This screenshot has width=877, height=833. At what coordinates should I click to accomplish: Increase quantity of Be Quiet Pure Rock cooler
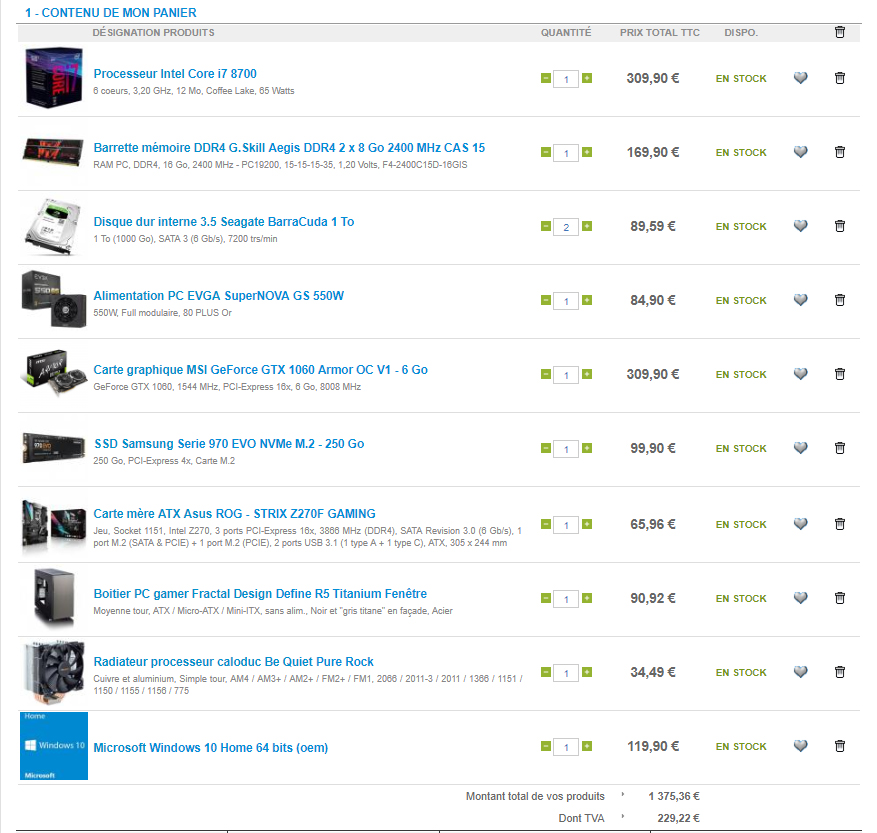587,672
